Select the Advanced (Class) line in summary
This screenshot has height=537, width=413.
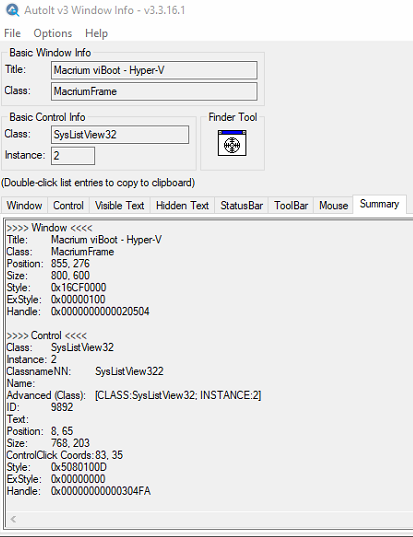(134, 396)
